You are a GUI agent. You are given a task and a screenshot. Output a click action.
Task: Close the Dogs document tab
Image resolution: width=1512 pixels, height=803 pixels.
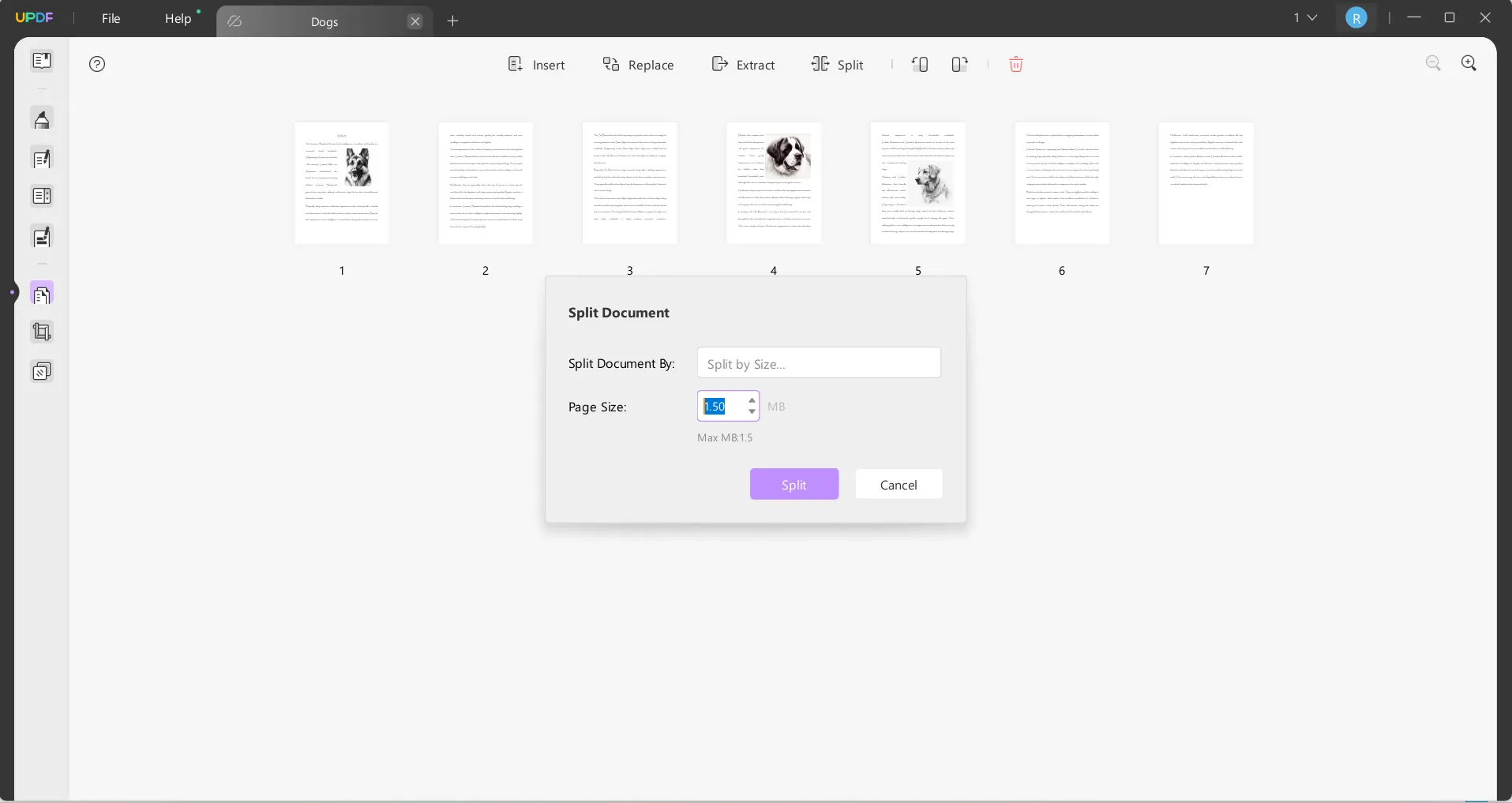pos(415,21)
